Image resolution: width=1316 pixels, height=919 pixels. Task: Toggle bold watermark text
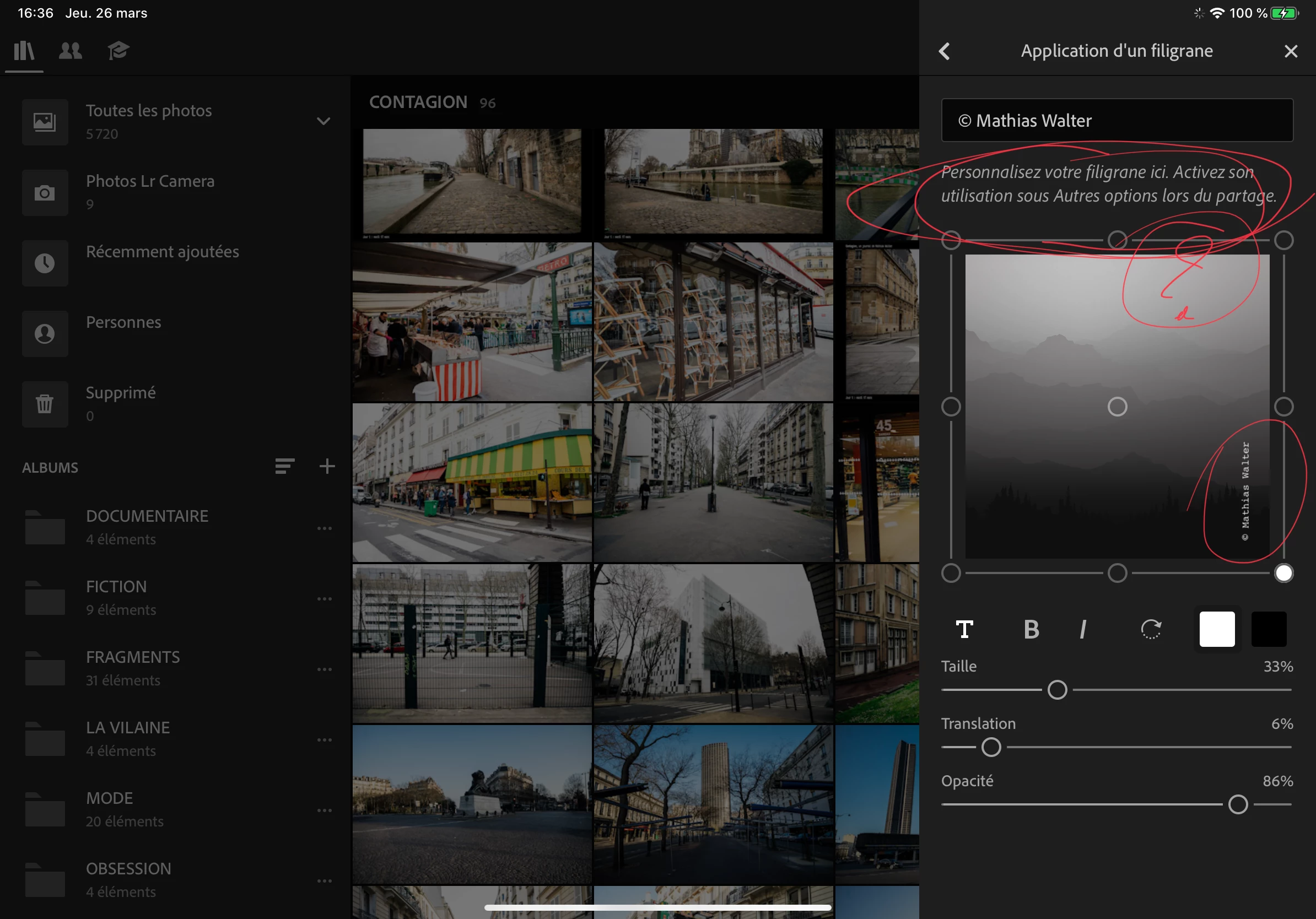1031,629
